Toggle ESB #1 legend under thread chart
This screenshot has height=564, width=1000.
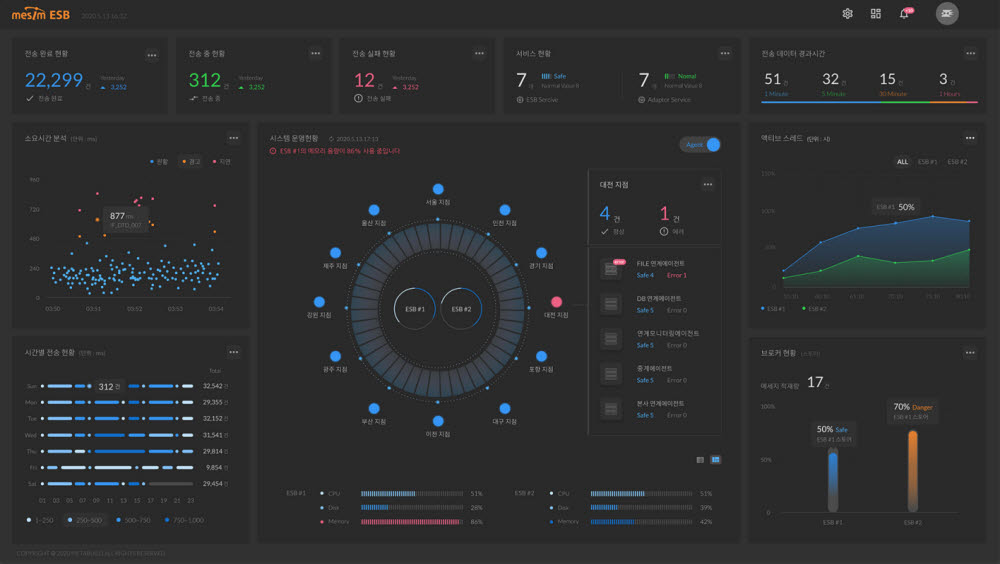(x=774, y=309)
